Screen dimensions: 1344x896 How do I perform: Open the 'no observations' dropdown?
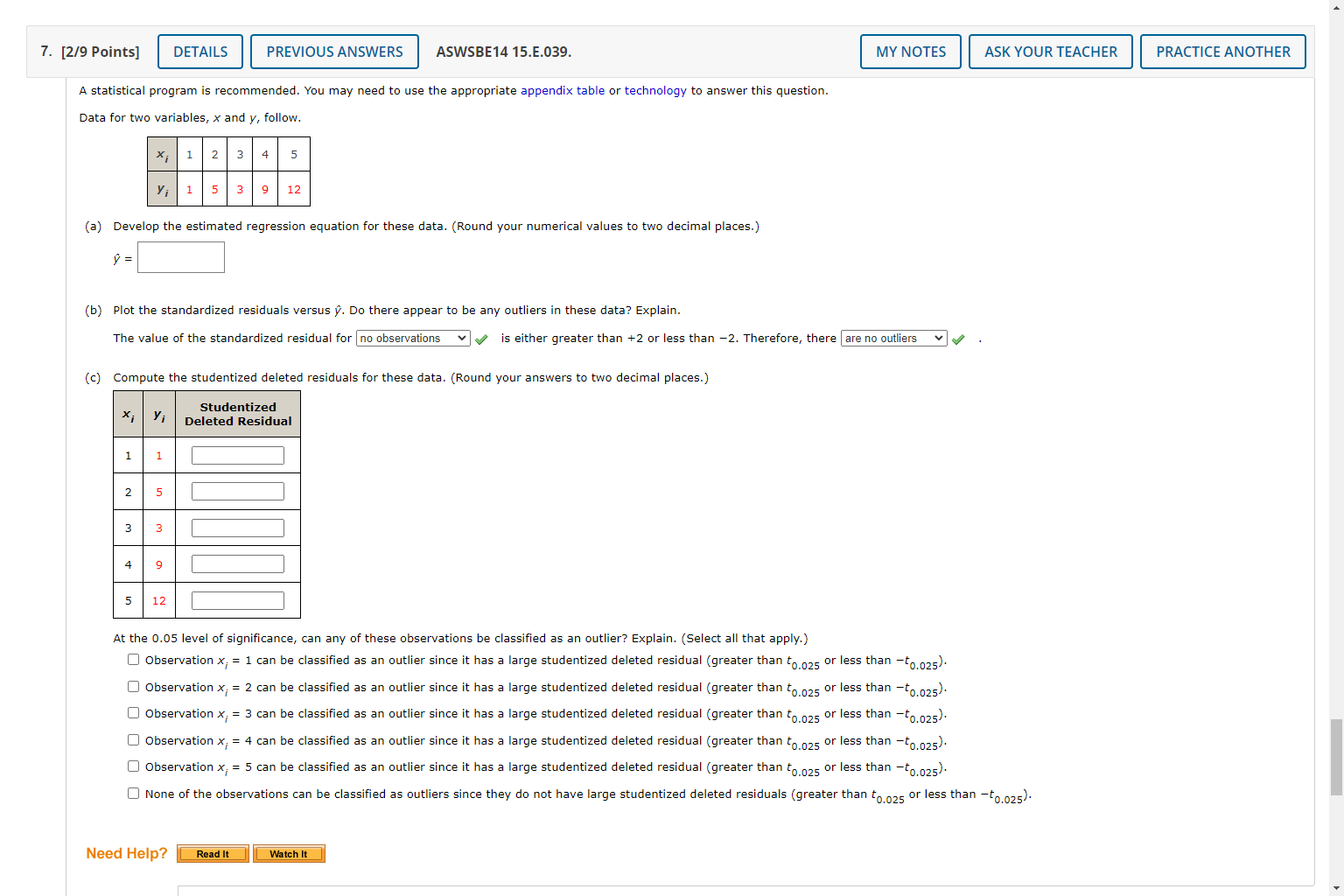[412, 338]
